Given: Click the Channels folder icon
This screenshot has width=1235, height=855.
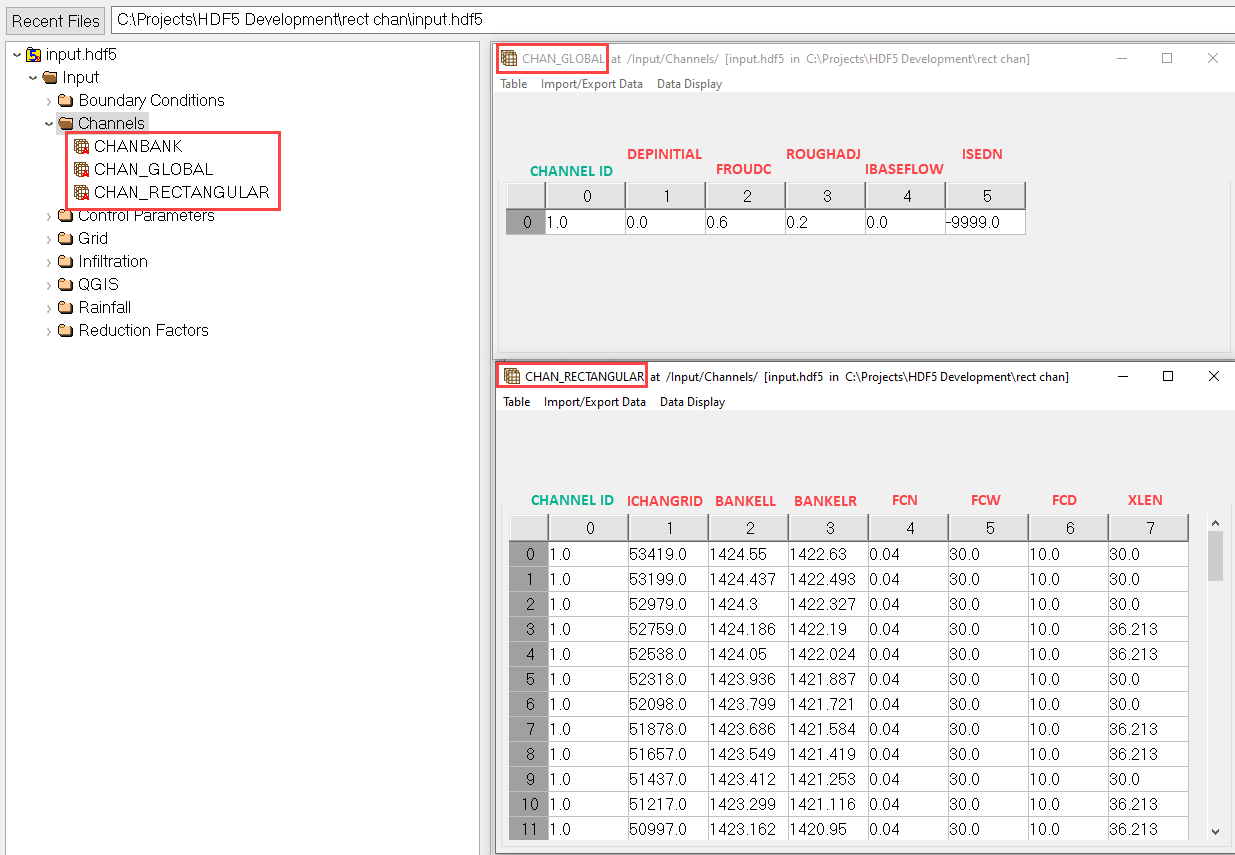Looking at the screenshot, I should (66, 124).
